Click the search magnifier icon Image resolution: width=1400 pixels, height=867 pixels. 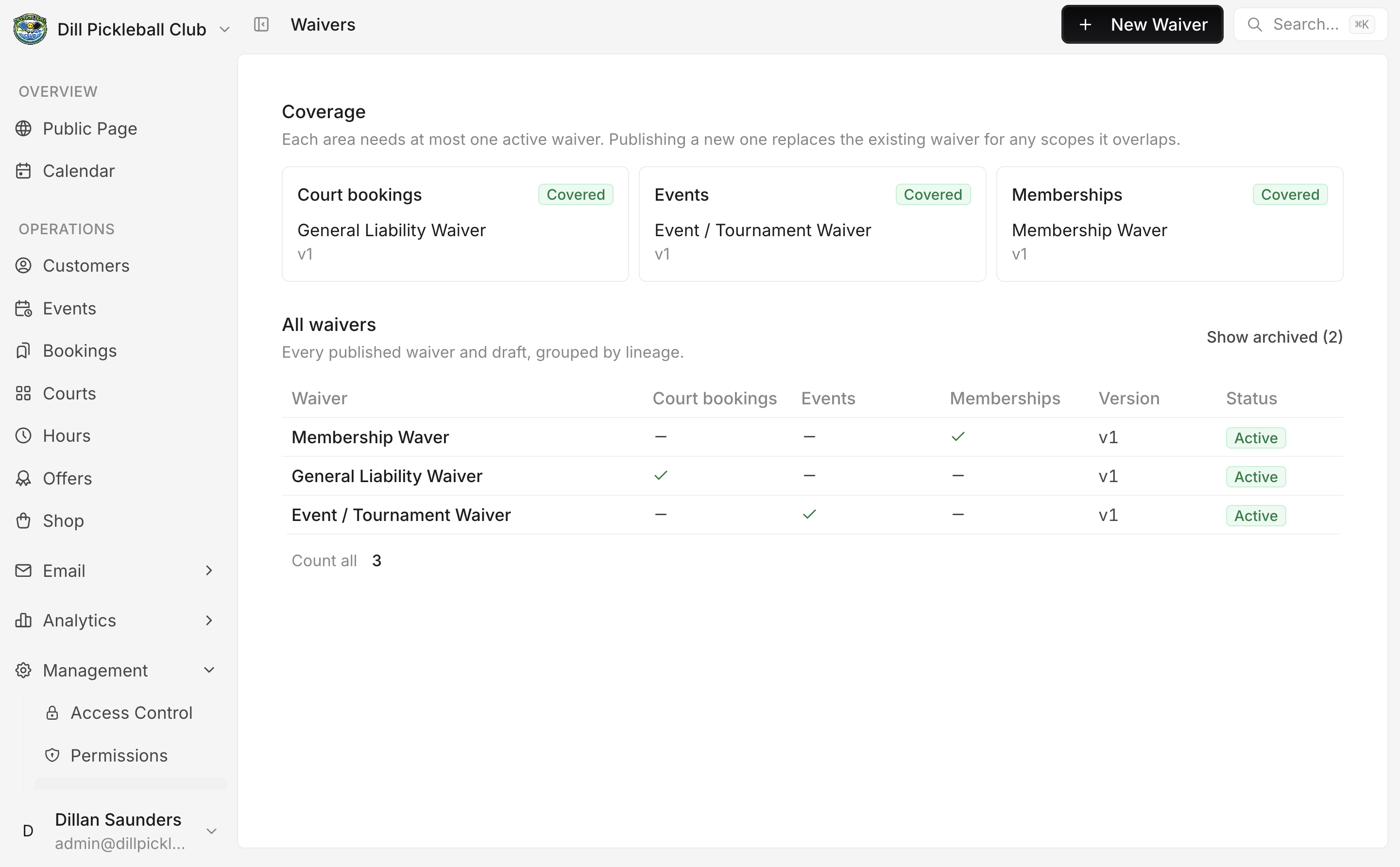point(1254,24)
